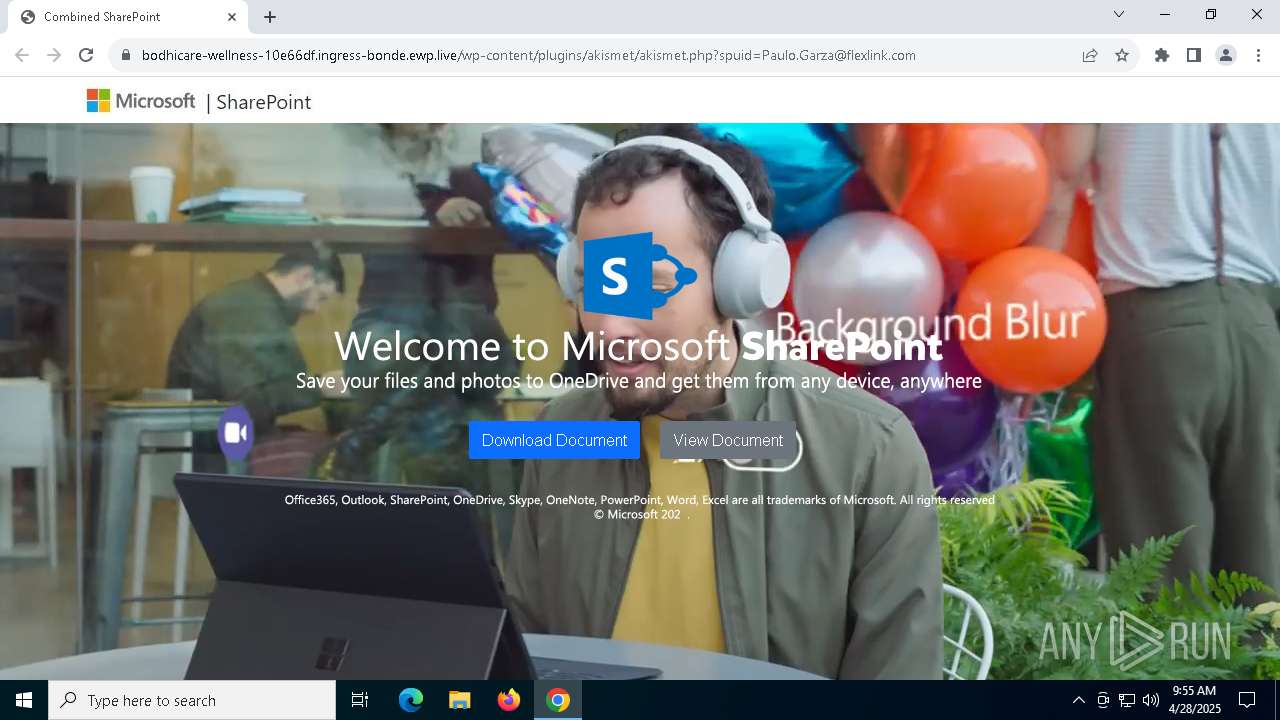
Task: Open the 9:55 AM date clock
Action: point(1196,700)
